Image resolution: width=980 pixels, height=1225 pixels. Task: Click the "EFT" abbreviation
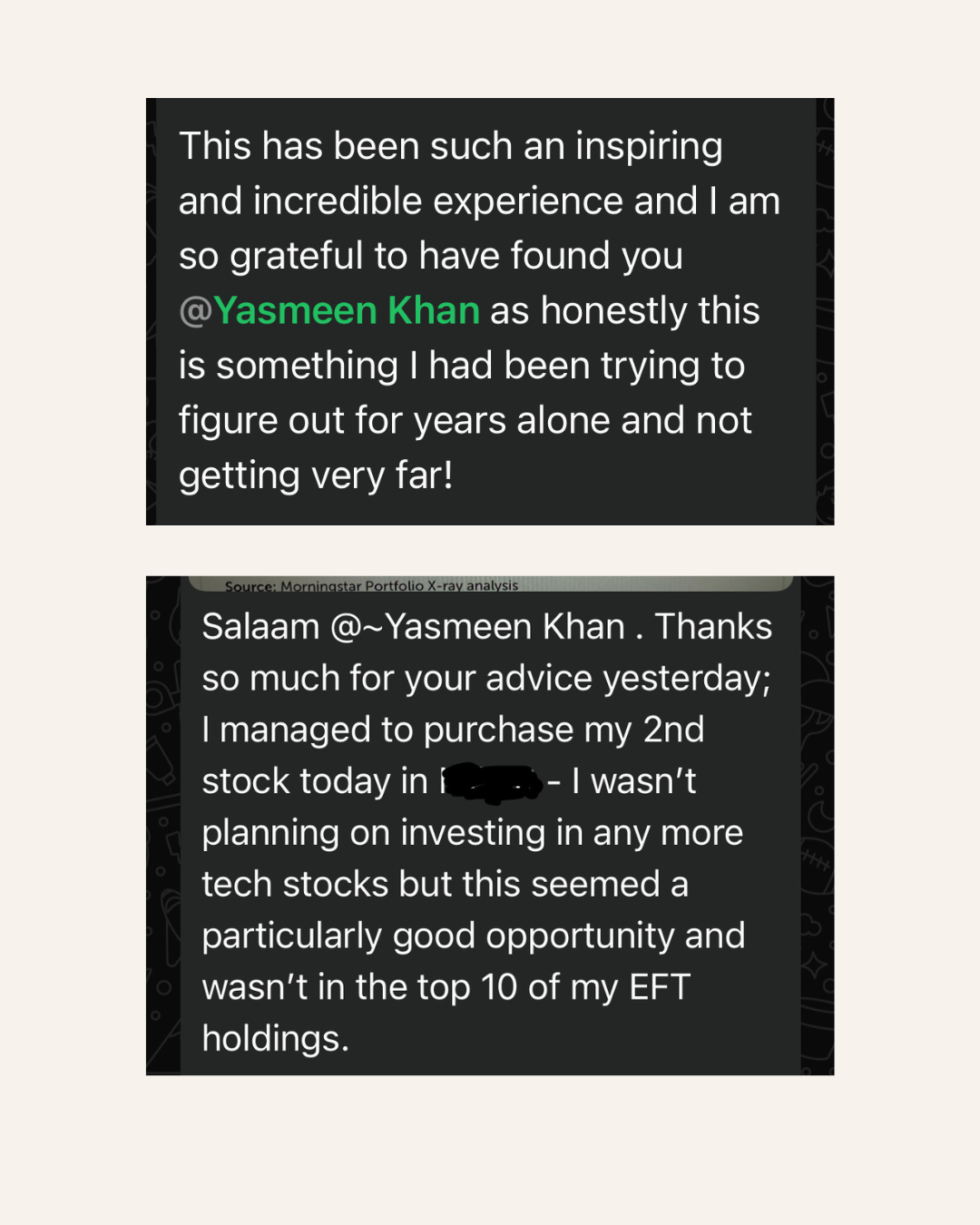coord(660,987)
